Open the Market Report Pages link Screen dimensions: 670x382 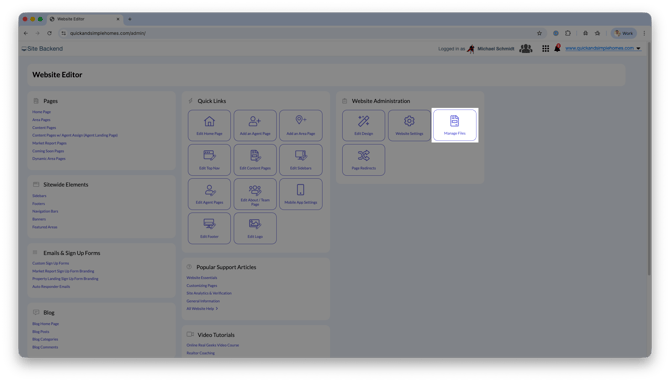pos(49,143)
